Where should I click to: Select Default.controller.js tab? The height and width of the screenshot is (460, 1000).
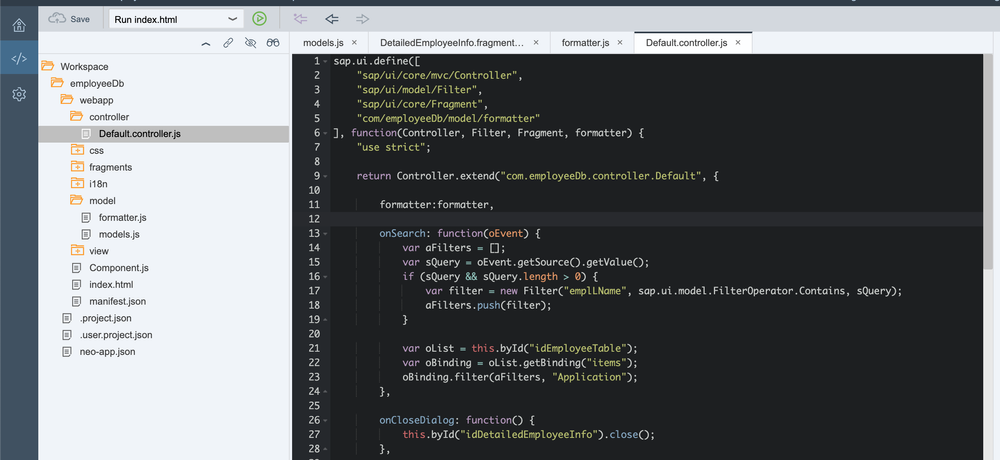(686, 43)
